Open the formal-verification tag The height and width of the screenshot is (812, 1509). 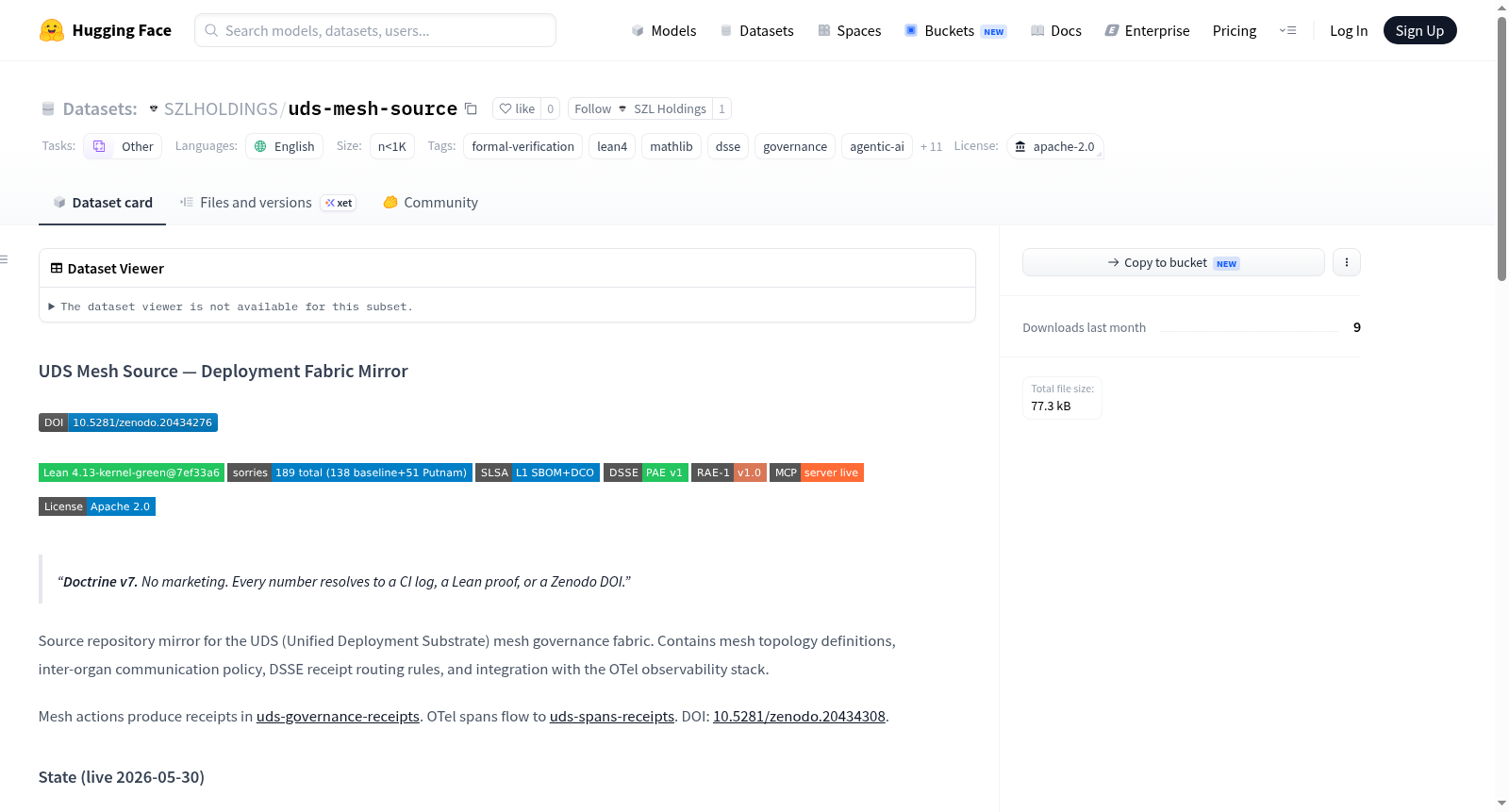click(x=522, y=146)
